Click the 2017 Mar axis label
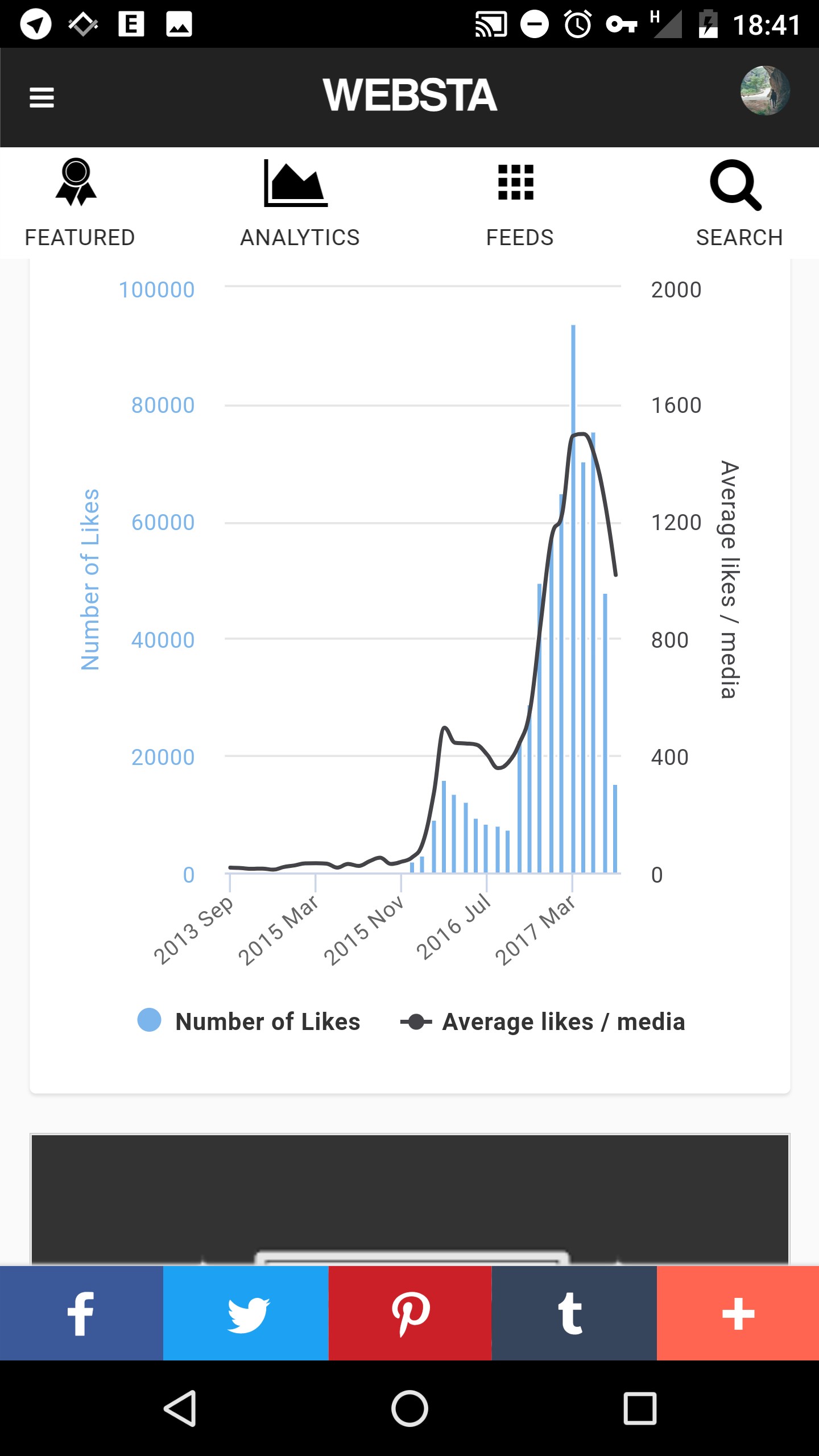The height and width of the screenshot is (1456, 819). [x=535, y=929]
